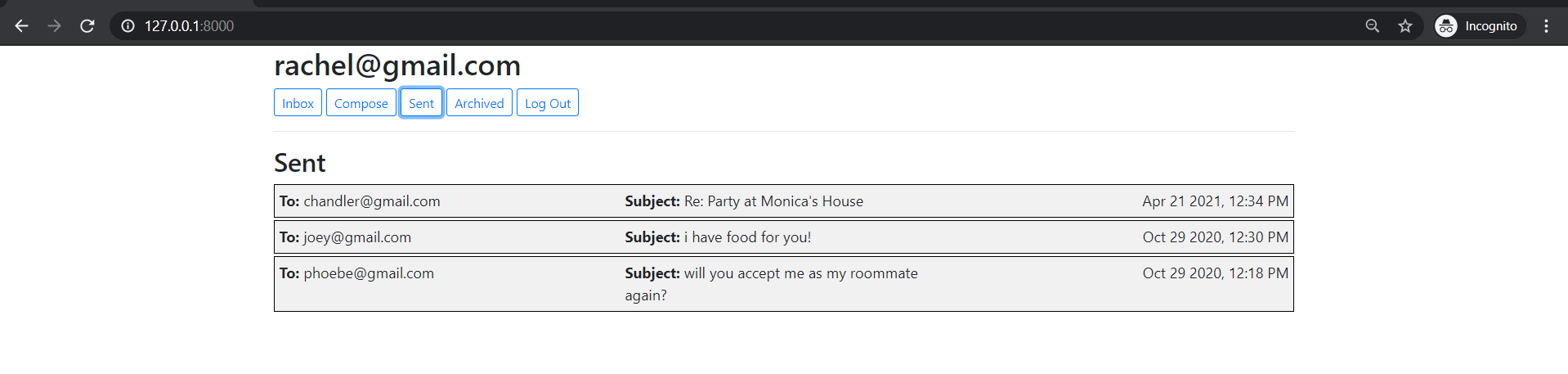This screenshot has height=374, width=1568.
Task: Click the Apr 21 2021 timestamp
Action: click(x=1215, y=201)
